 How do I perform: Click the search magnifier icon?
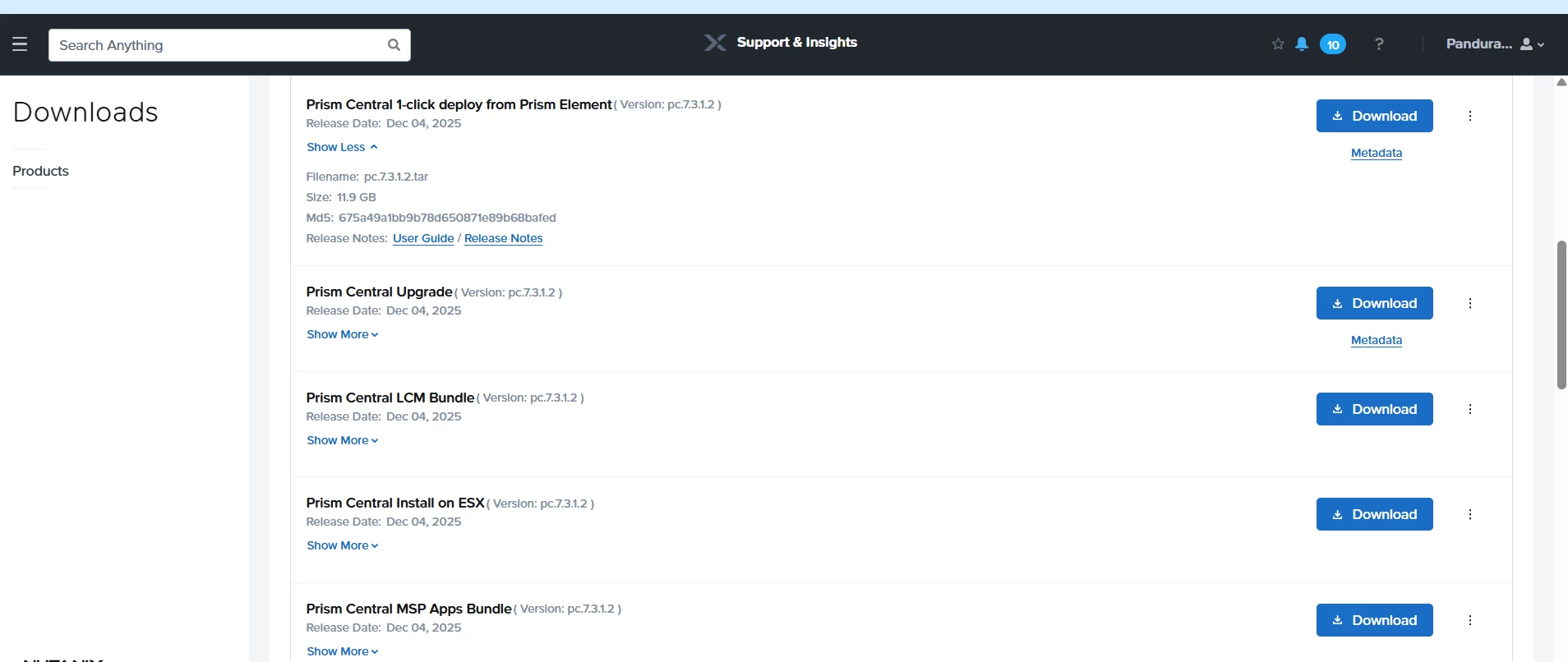coord(394,45)
